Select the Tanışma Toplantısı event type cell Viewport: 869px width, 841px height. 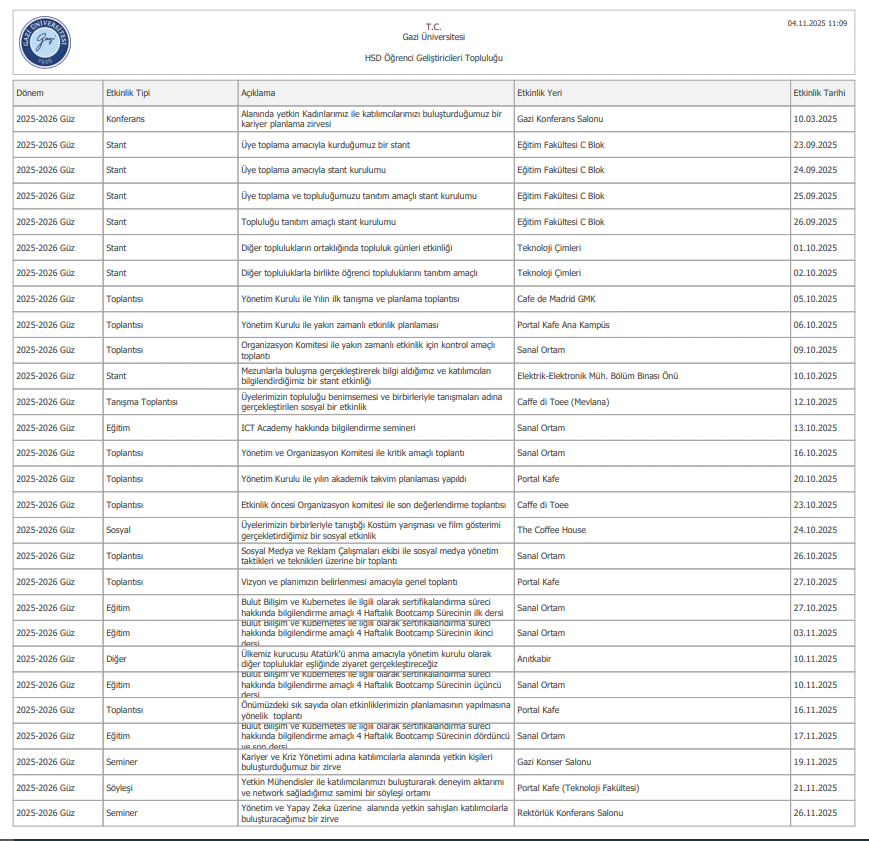[142, 402]
